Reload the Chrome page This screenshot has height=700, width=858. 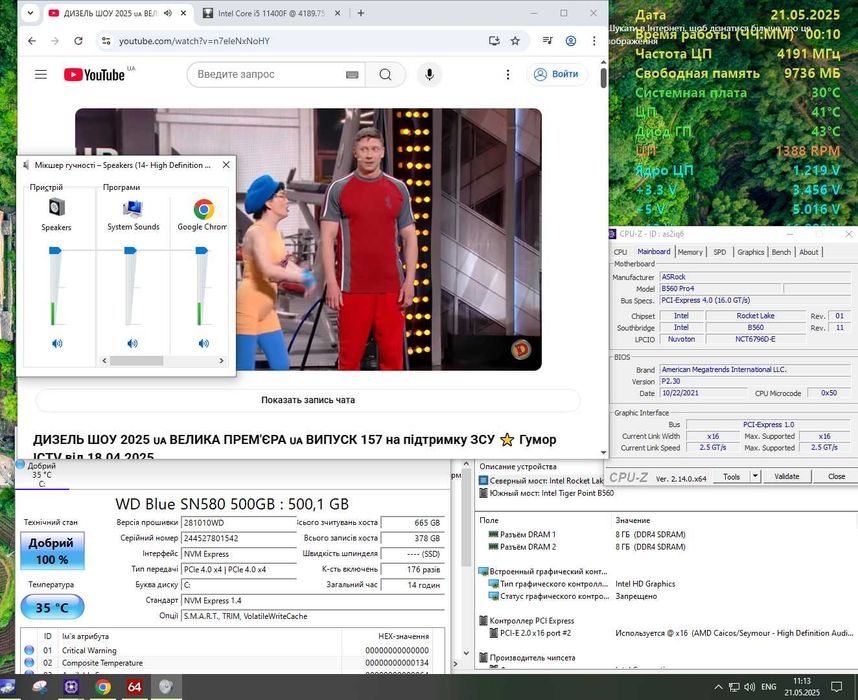pyautogui.click(x=78, y=41)
